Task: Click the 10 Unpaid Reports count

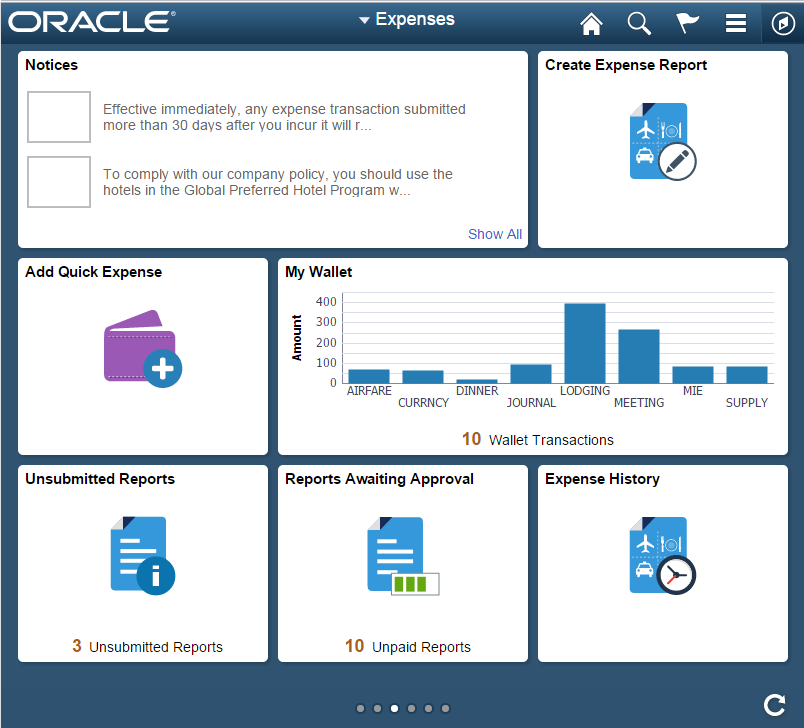Action: coord(408,646)
